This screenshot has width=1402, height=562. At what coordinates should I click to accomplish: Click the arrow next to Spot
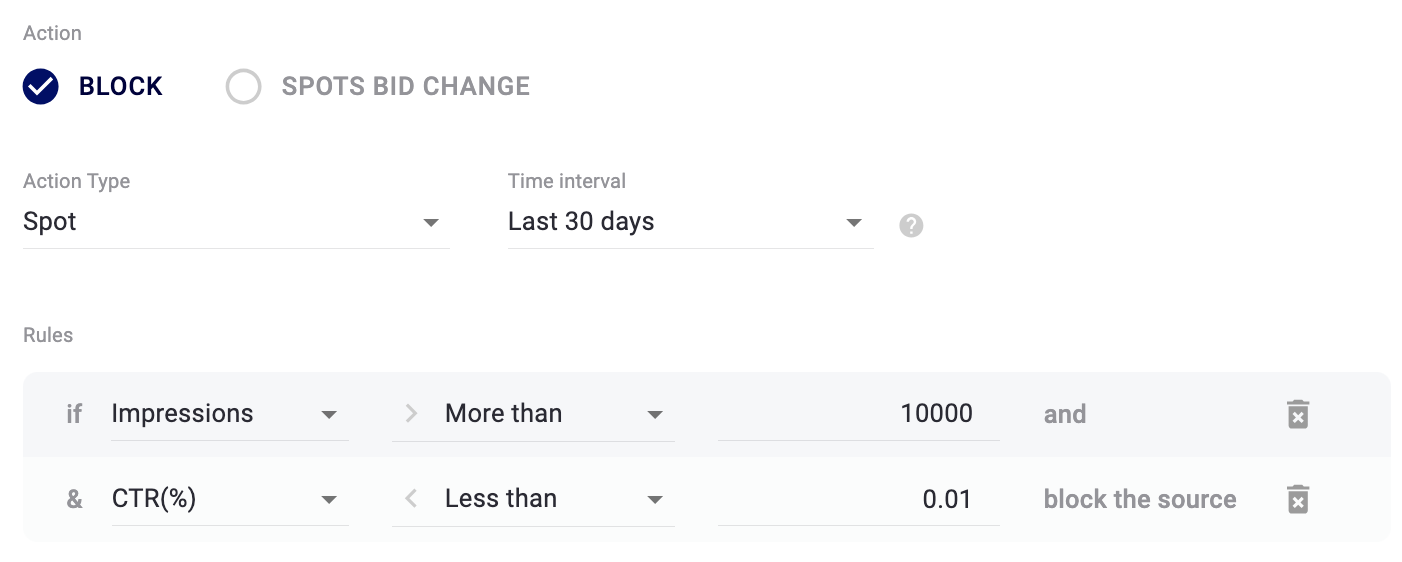431,222
